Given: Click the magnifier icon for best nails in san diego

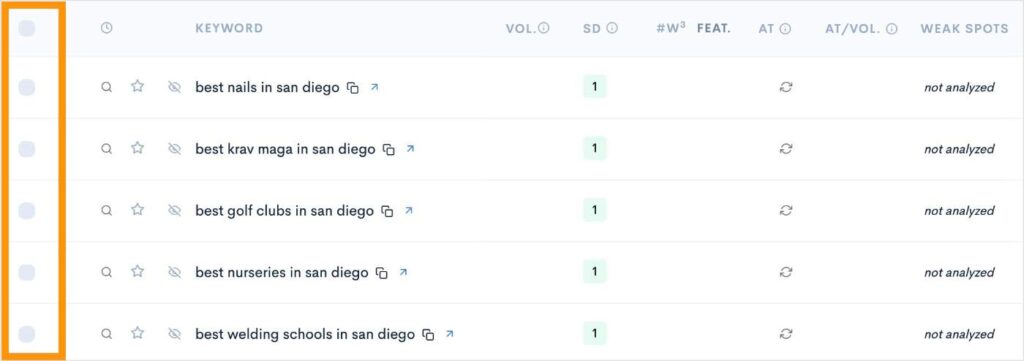Looking at the screenshot, I should 106,87.
